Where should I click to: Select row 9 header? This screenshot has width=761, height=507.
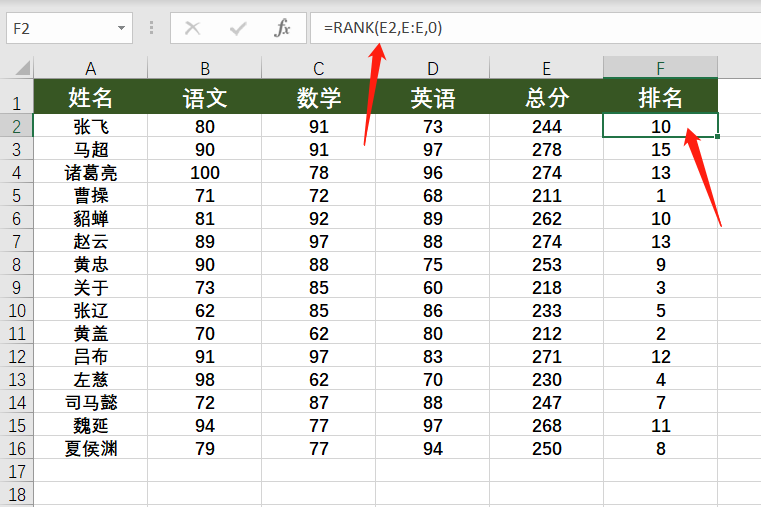click(17, 287)
